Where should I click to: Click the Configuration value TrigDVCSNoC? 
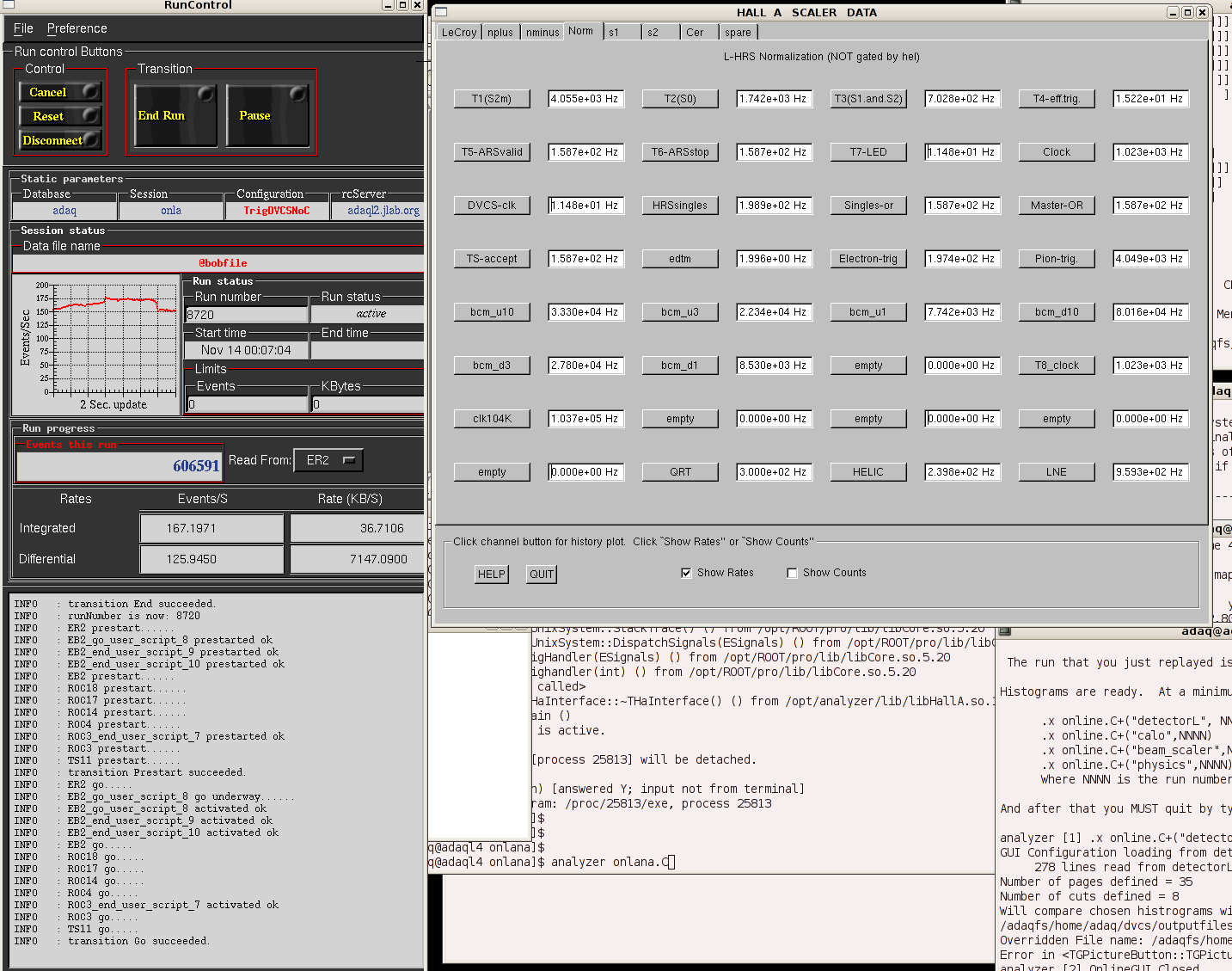pos(276,211)
